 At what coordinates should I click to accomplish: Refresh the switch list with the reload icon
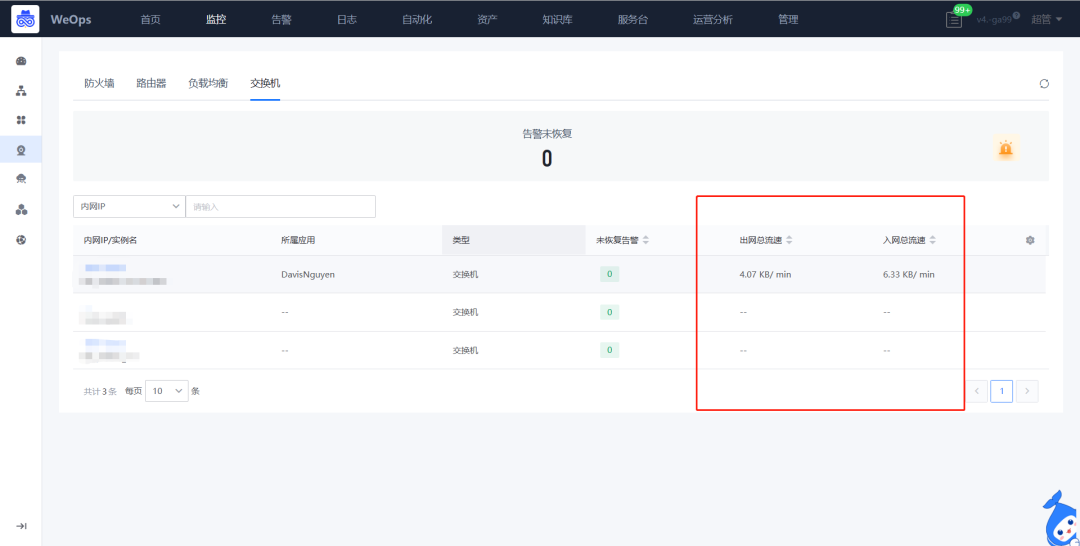coord(1044,84)
